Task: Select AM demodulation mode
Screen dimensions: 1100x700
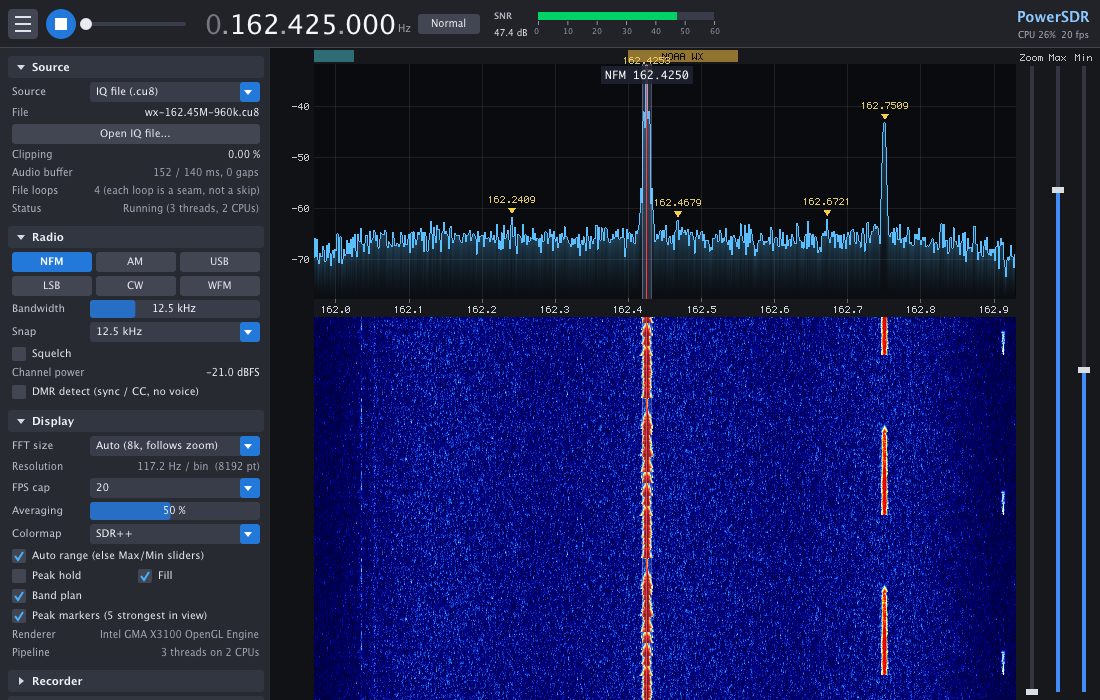Action: click(135, 262)
